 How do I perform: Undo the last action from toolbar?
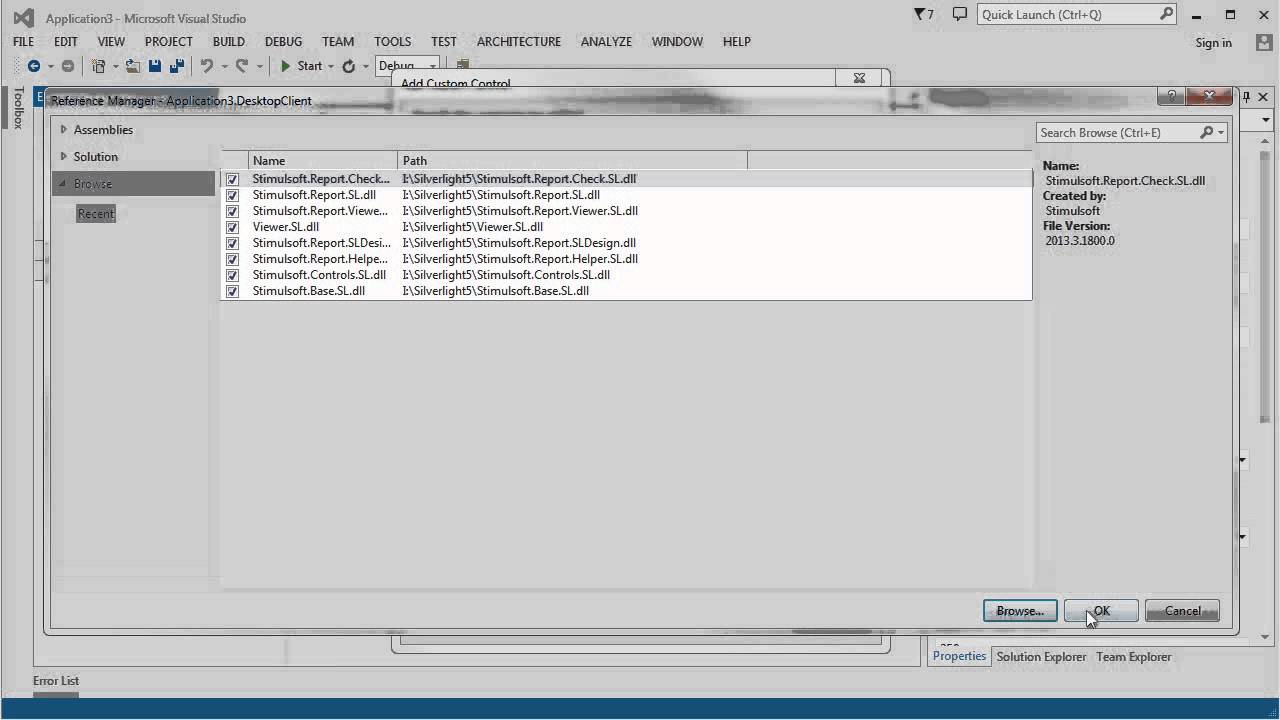(207, 66)
